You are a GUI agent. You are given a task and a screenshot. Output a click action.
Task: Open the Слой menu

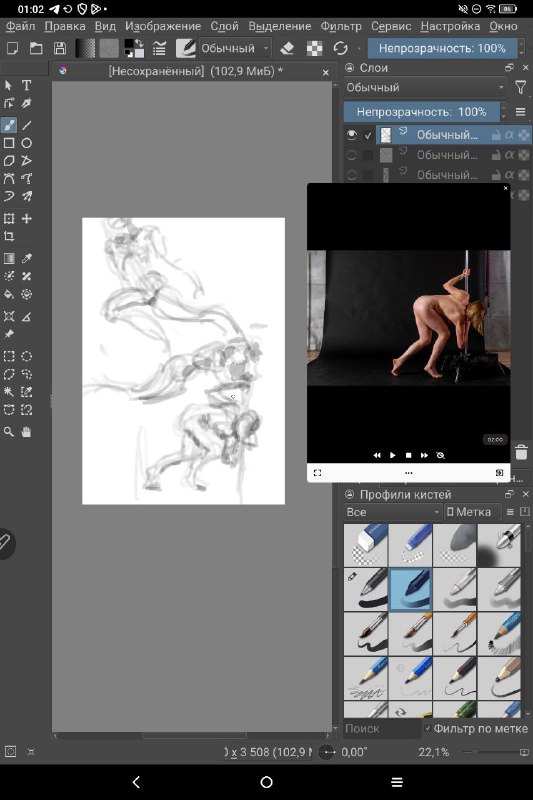pyautogui.click(x=224, y=26)
